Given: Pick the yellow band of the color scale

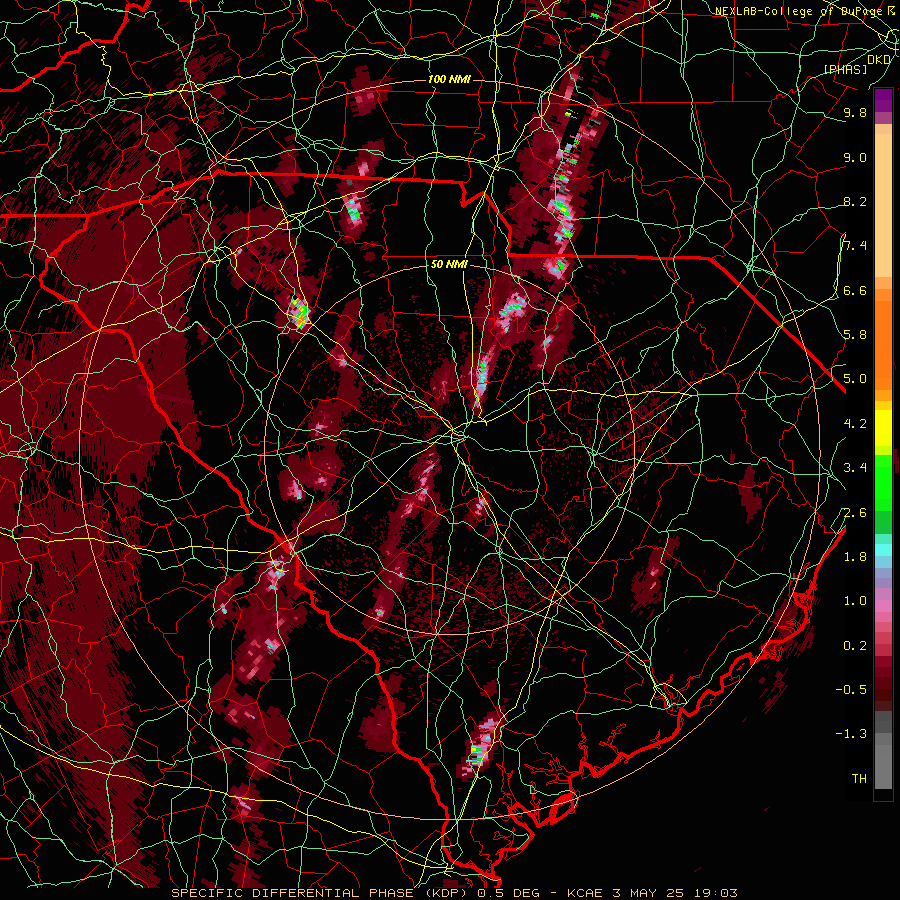Looking at the screenshot, I should point(883,428).
